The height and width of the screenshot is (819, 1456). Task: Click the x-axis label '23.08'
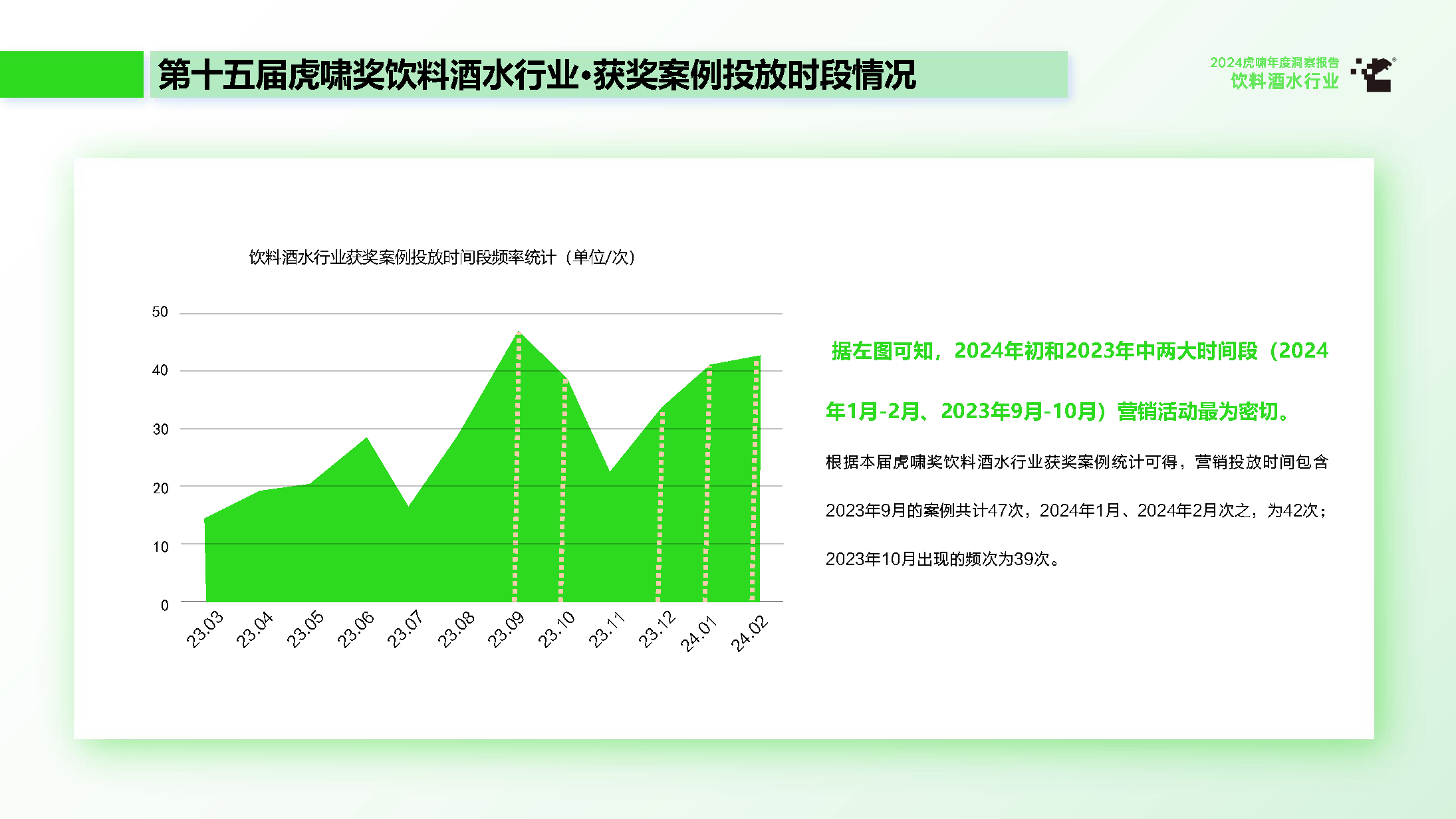pos(456,630)
